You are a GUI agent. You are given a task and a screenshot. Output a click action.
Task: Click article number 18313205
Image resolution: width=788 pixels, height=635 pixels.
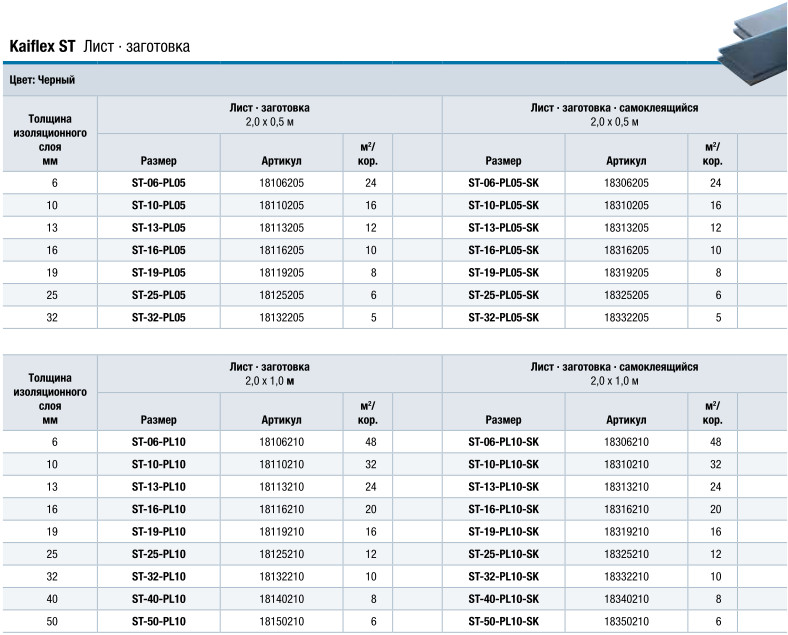pos(626,228)
